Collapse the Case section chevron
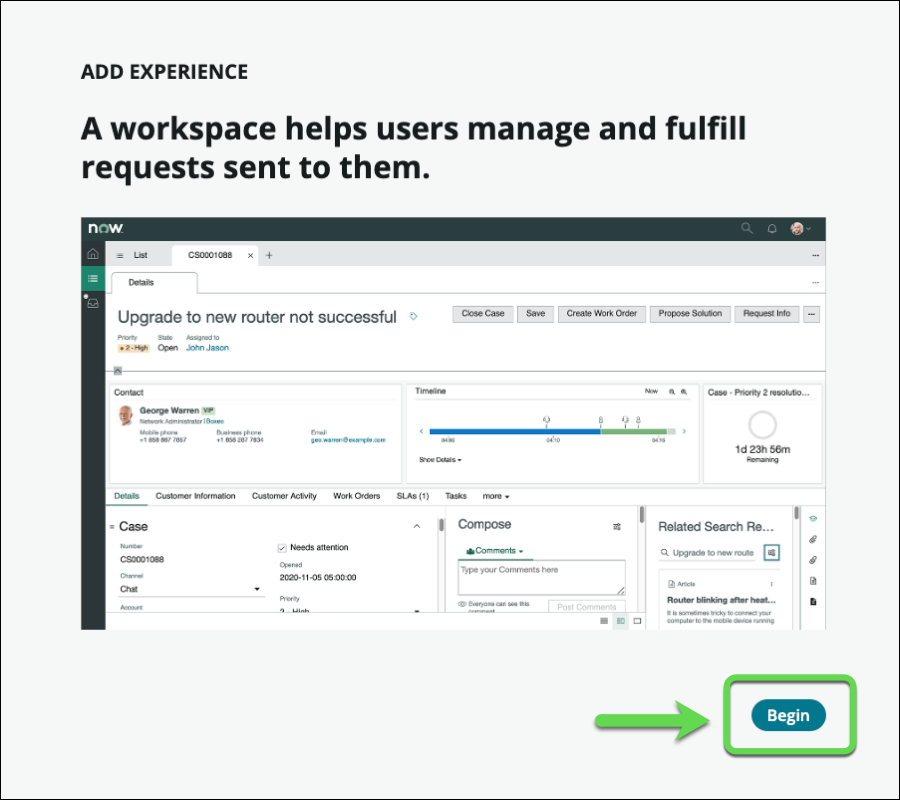Viewport: 900px width, 800px height. coord(417,526)
